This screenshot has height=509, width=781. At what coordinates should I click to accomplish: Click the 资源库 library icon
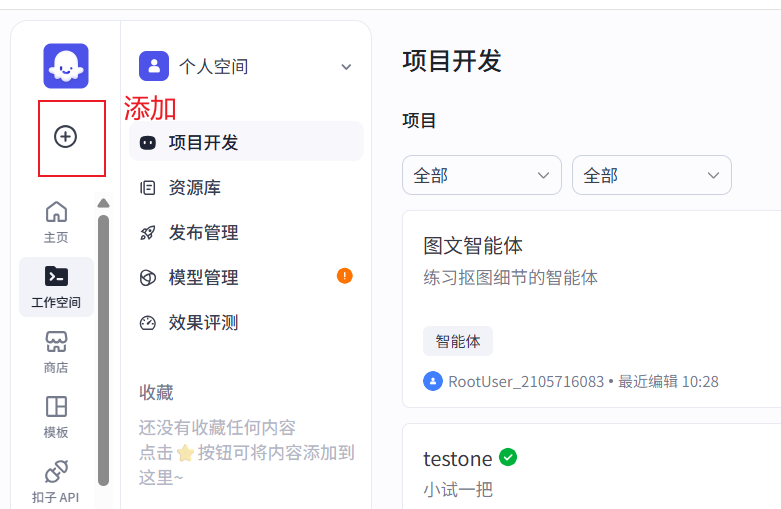147,188
